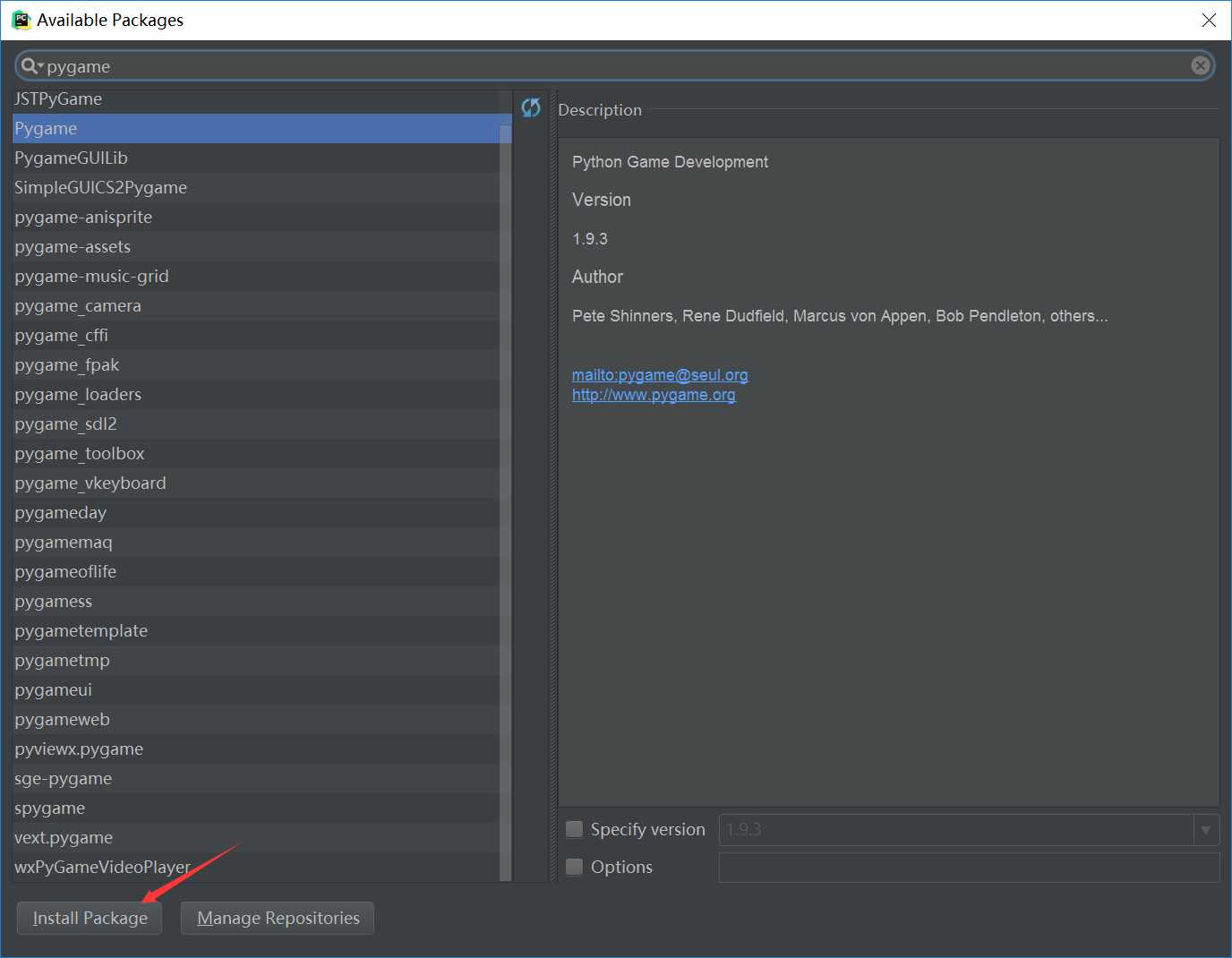Select spygame package
The image size is (1232, 958).
coord(256,808)
